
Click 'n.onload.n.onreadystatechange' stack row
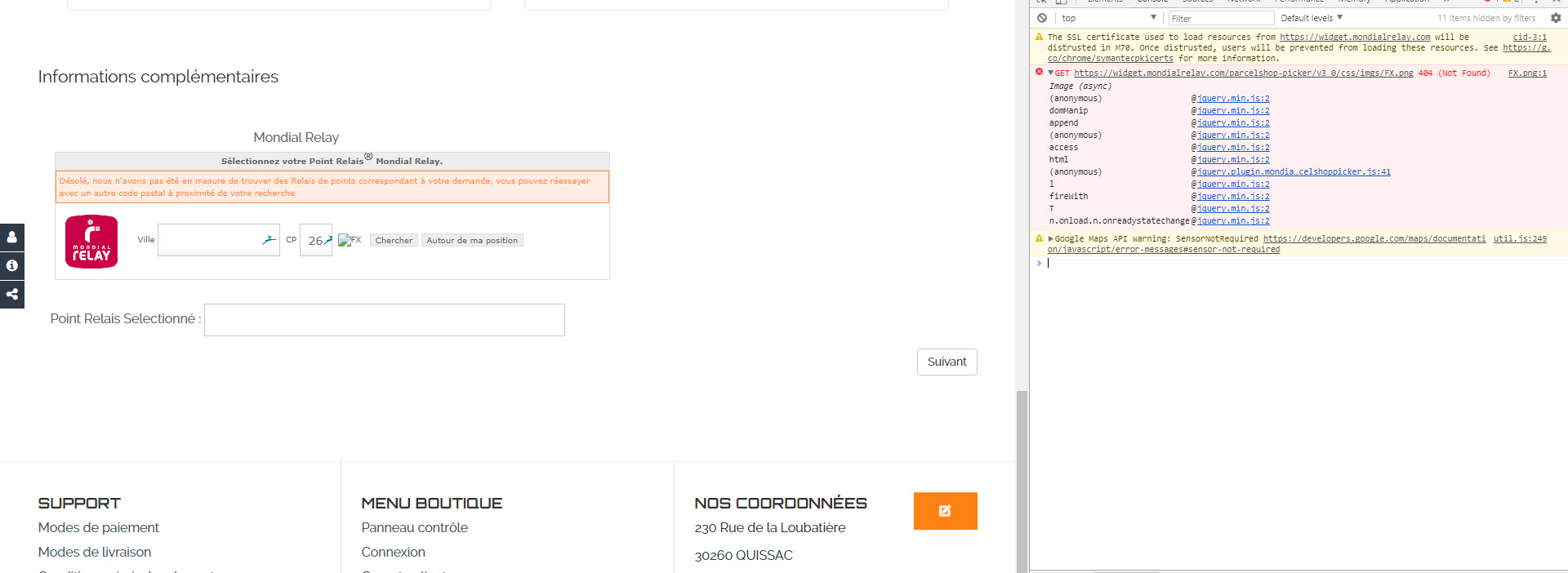pos(1120,220)
